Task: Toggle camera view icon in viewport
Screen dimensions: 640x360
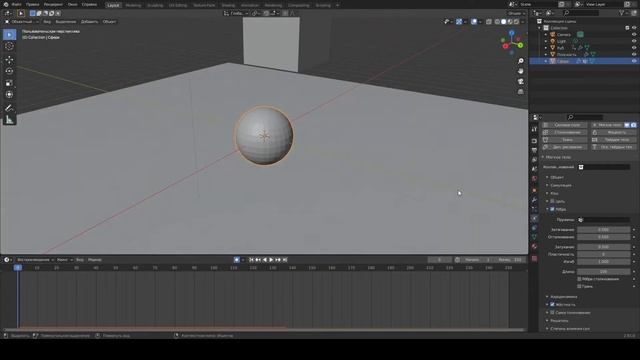Action: click(520, 81)
